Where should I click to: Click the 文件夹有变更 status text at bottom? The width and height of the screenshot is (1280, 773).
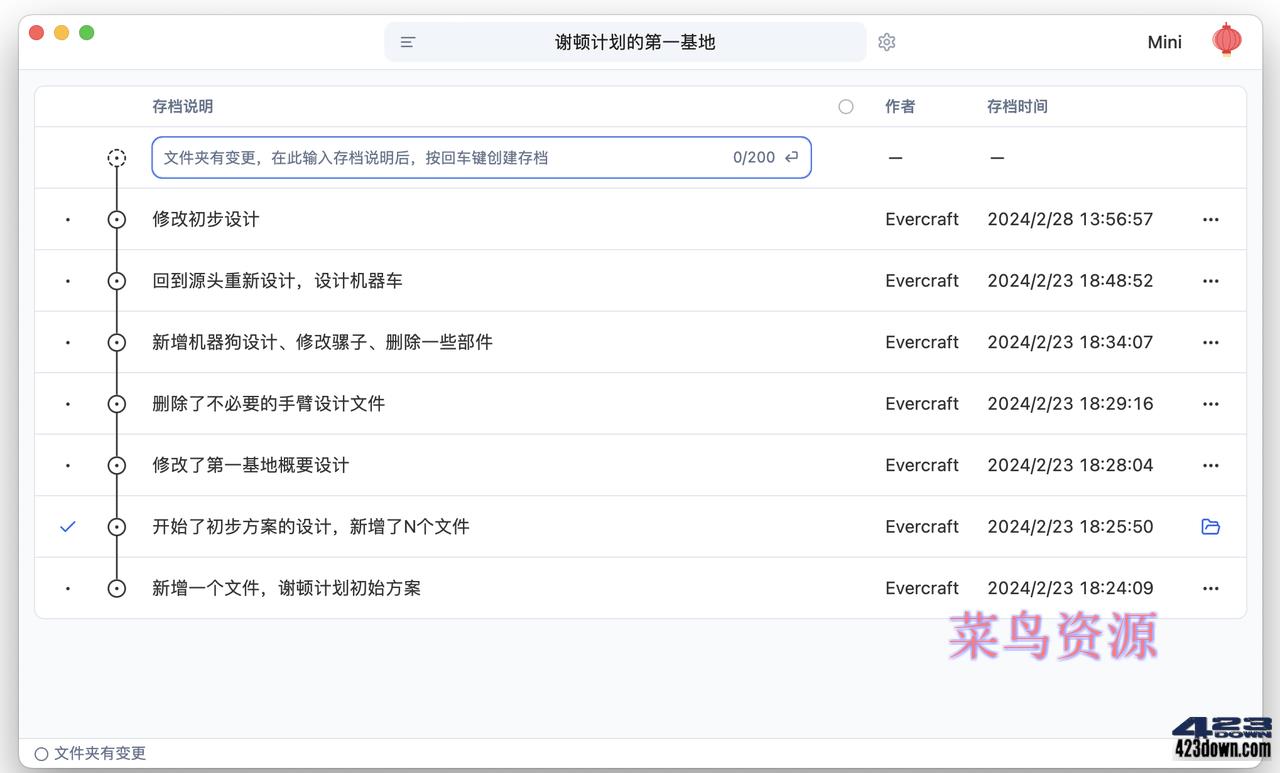(x=97, y=753)
